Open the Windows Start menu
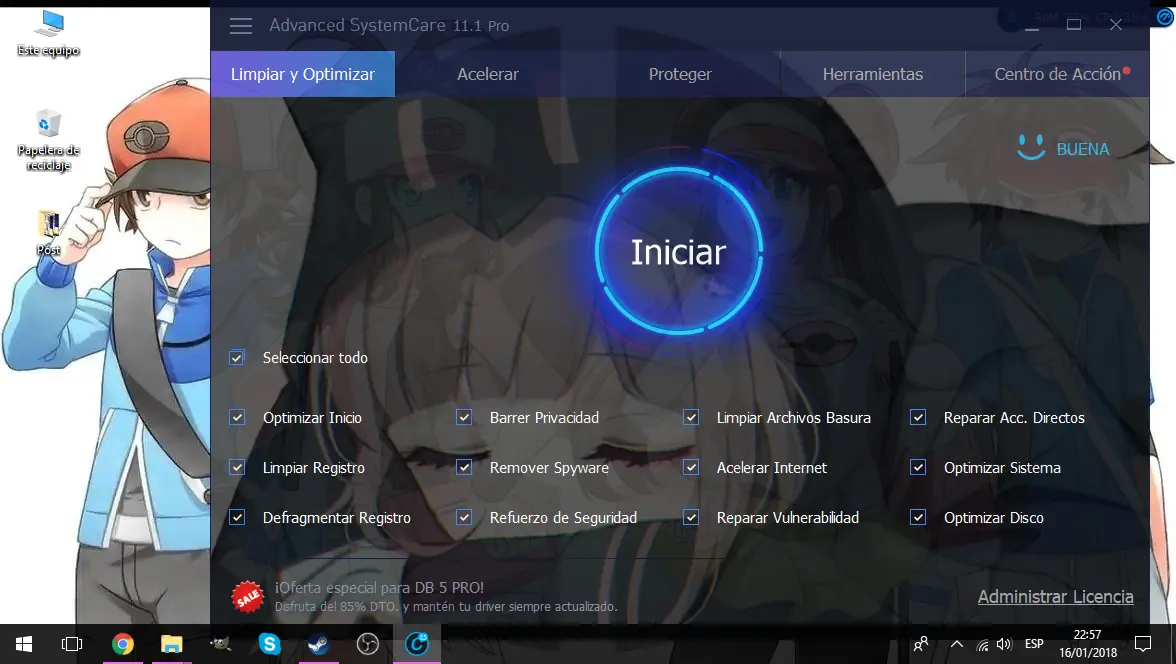The height and width of the screenshot is (664, 1176). pyautogui.click(x=24, y=644)
